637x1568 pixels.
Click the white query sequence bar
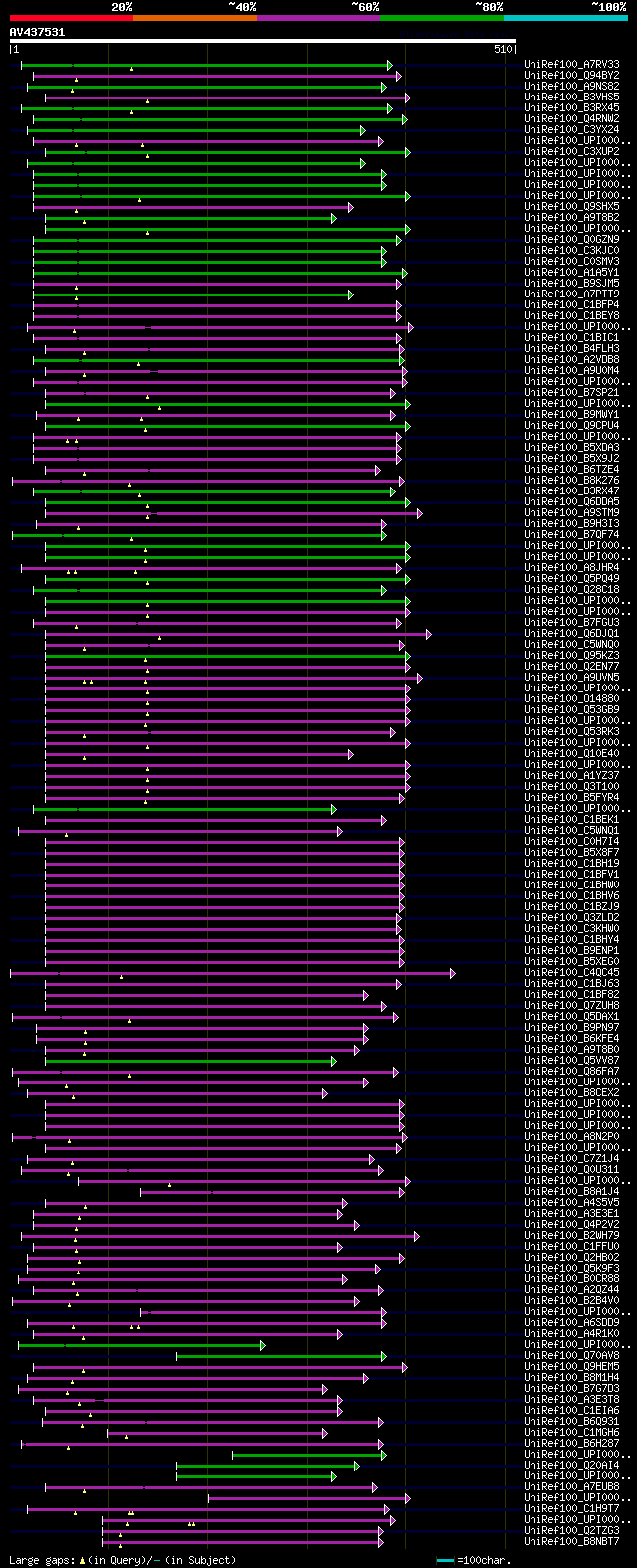pos(263,41)
